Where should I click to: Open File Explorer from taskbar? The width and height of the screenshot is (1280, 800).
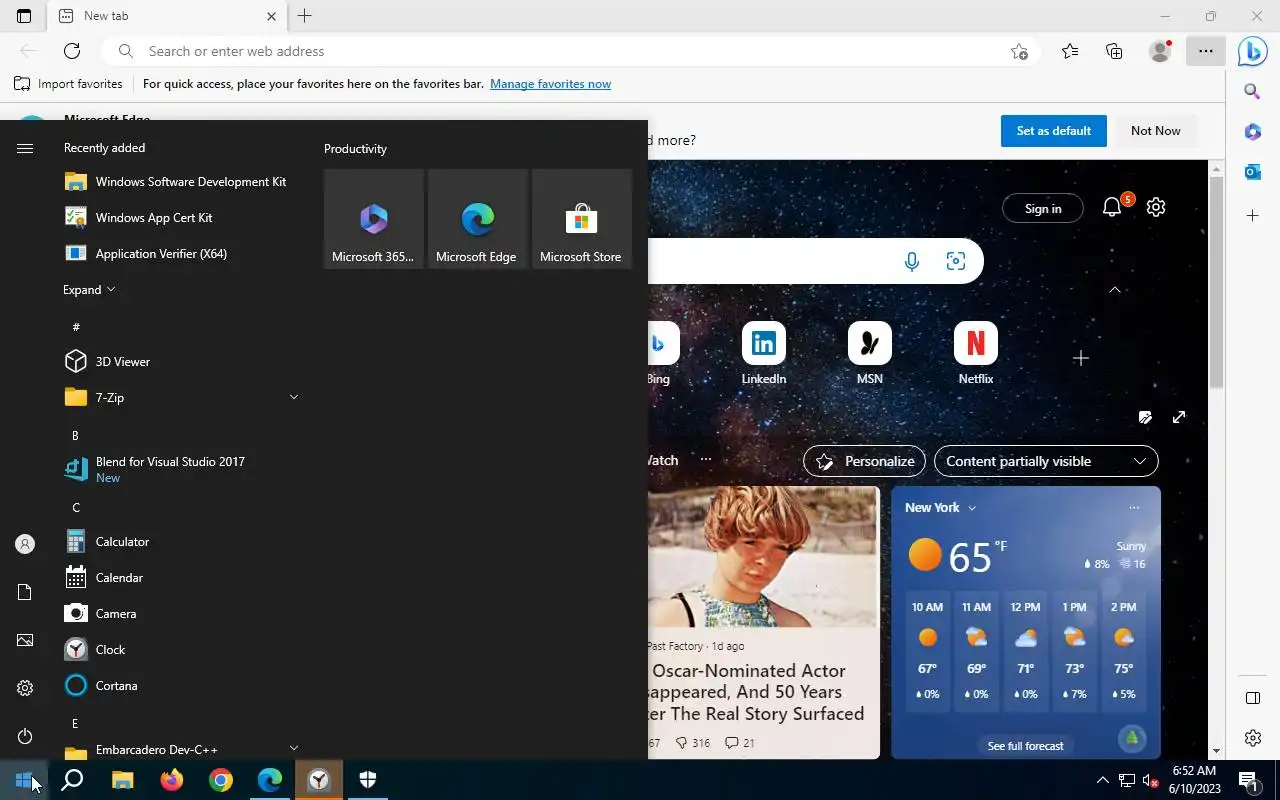coord(122,780)
